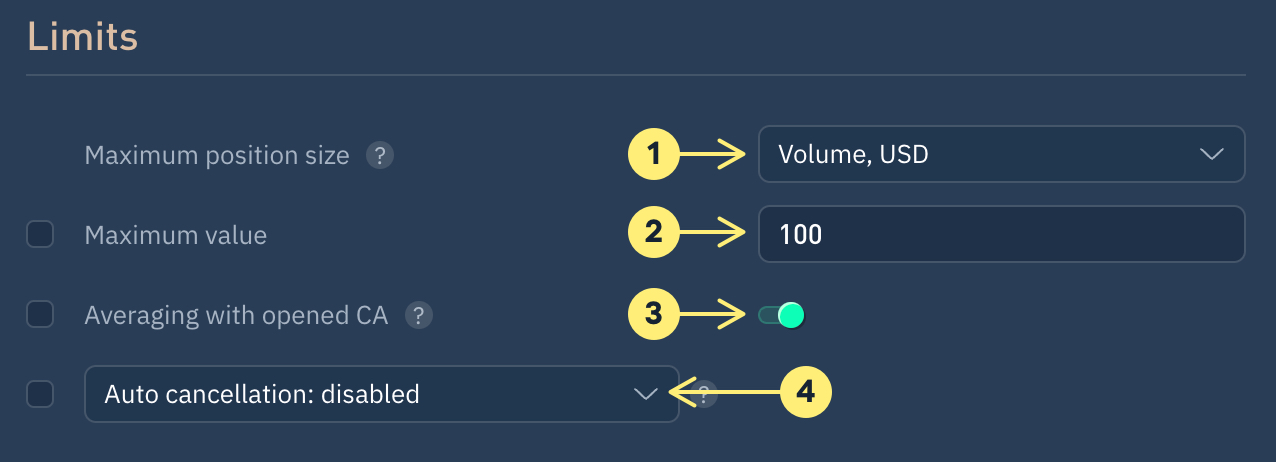
Task: Click the yellow badge numbered 3
Action: click(x=653, y=315)
